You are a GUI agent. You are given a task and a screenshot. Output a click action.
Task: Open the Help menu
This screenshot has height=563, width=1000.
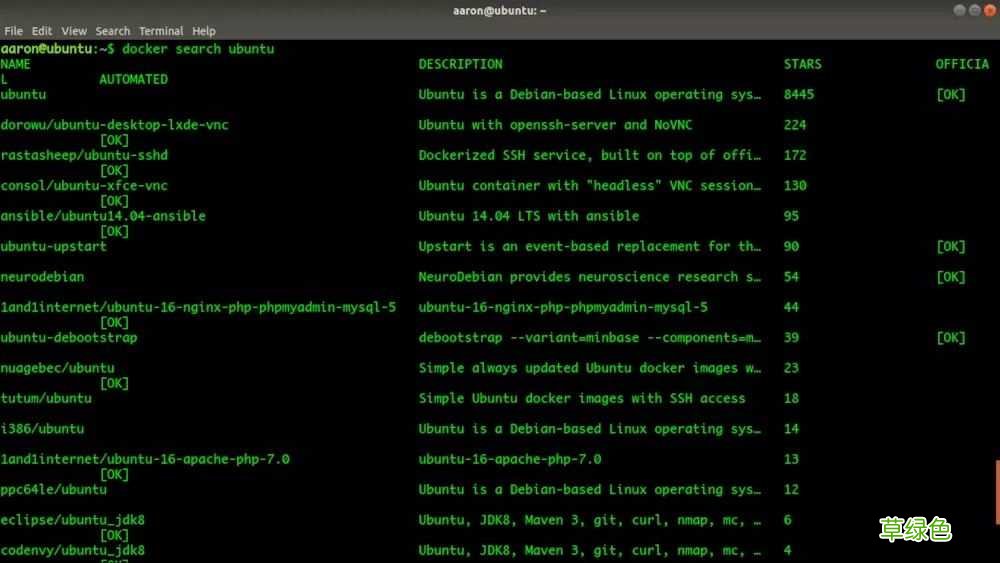[x=203, y=31]
